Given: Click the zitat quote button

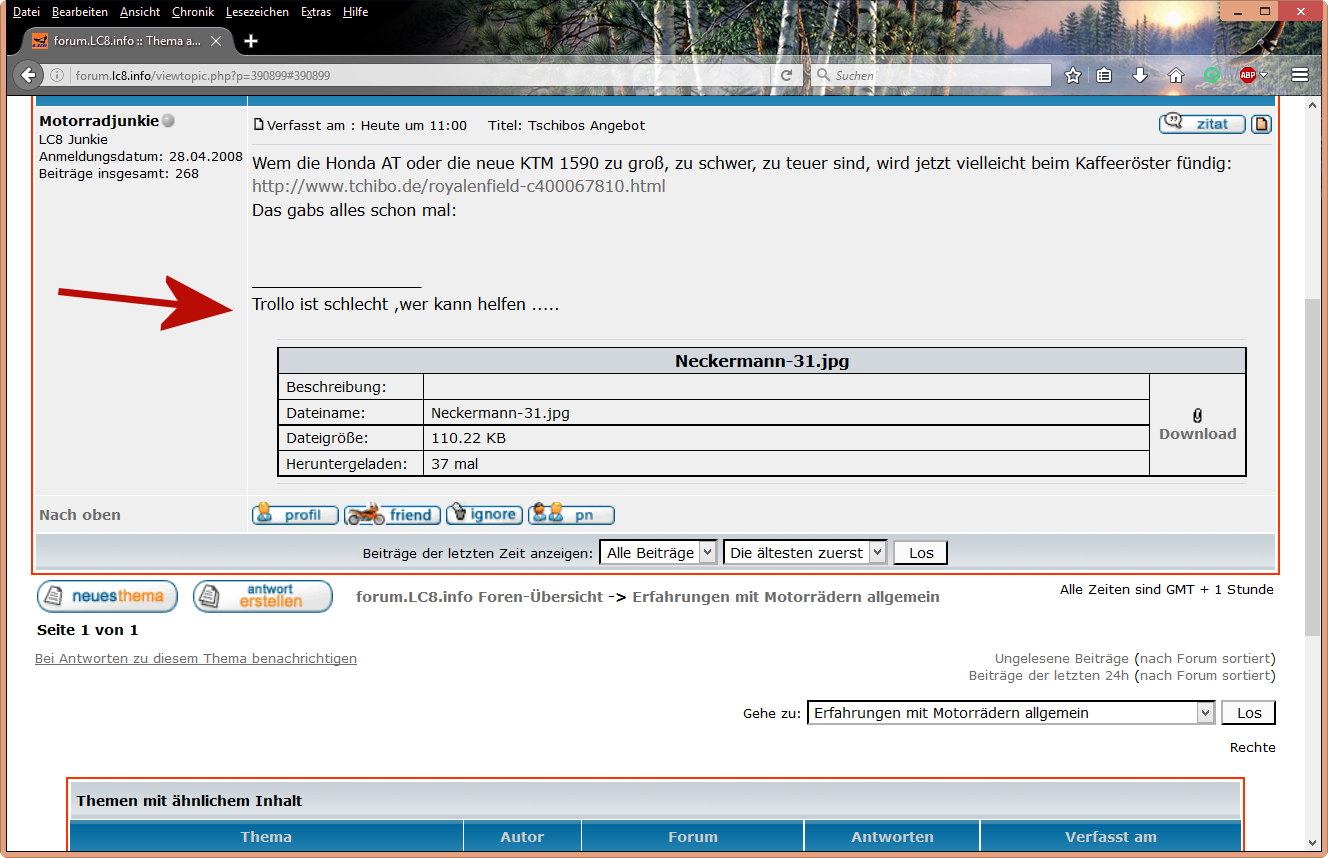Looking at the screenshot, I should click(x=1202, y=124).
